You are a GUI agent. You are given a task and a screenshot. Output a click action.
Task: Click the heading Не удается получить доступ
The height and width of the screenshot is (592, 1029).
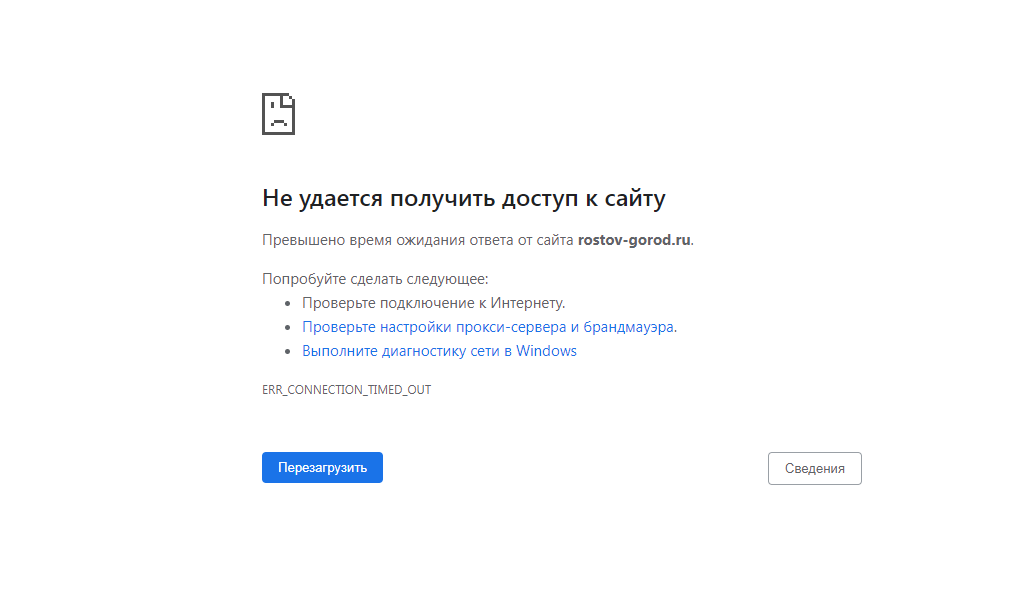click(463, 198)
